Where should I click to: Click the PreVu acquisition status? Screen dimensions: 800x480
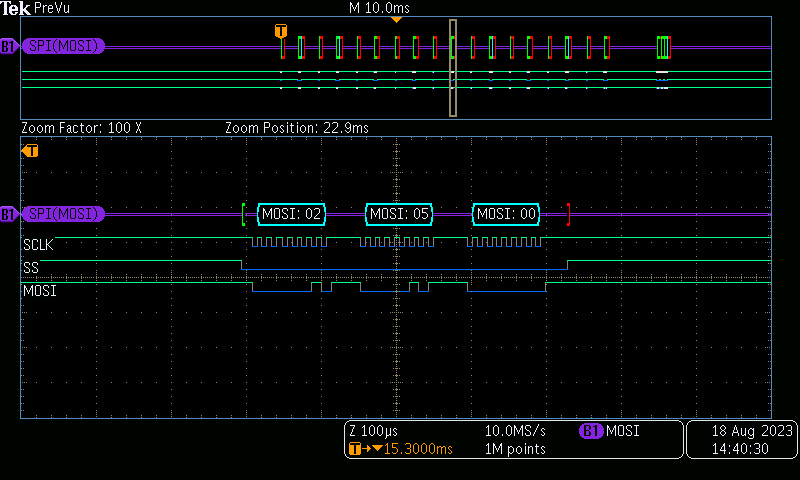pos(52,8)
